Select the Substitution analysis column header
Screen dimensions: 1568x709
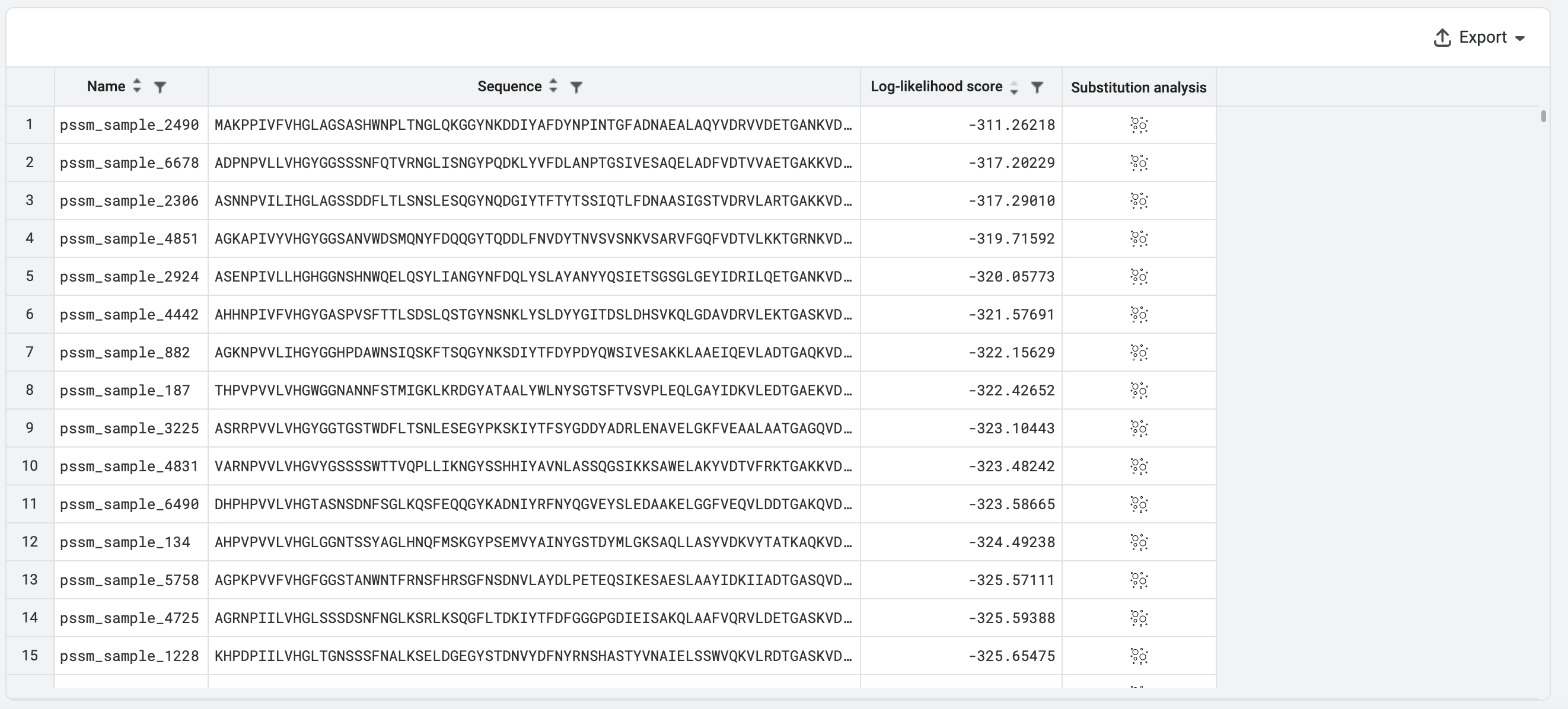tap(1138, 87)
